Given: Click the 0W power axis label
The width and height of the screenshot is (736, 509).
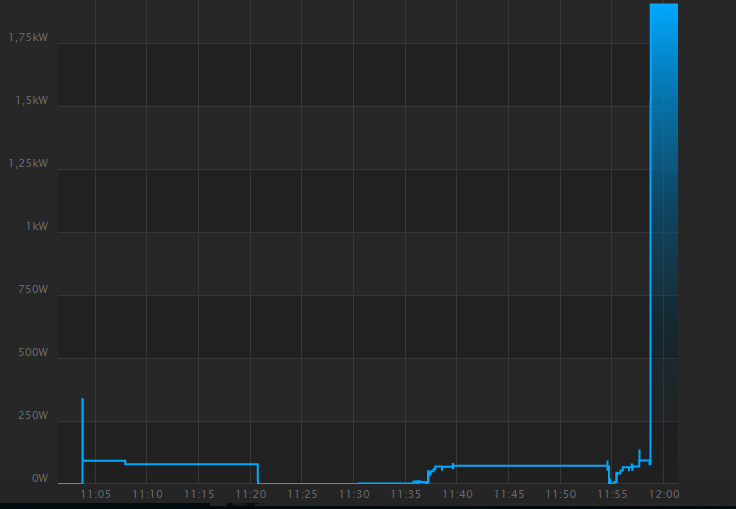Looking at the screenshot, I should point(39,479).
